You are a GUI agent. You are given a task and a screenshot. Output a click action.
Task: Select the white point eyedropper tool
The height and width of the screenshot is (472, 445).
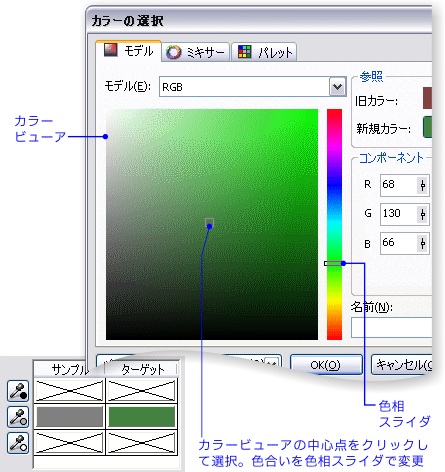[18, 443]
